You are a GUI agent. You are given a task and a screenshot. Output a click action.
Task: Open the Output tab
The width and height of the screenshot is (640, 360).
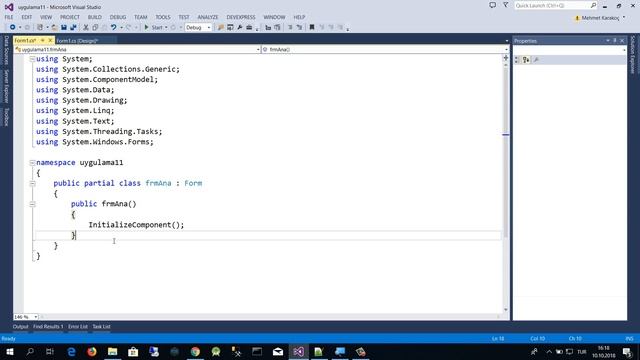20,327
